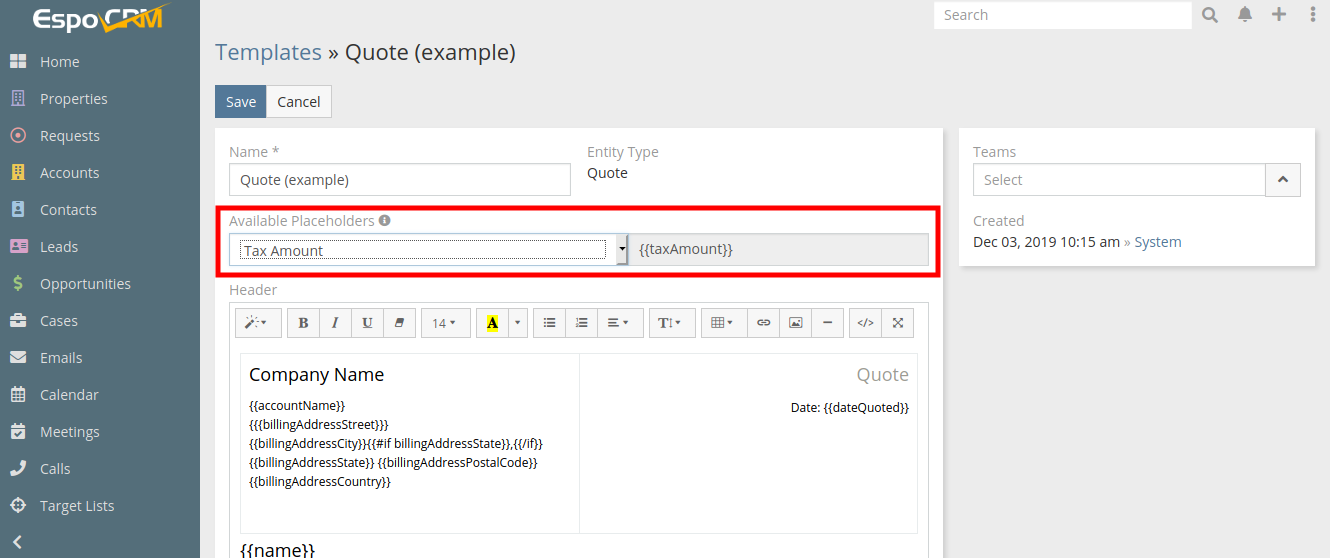Toggle bold formatting in Header editor
The width and height of the screenshot is (1330, 558).
point(303,323)
